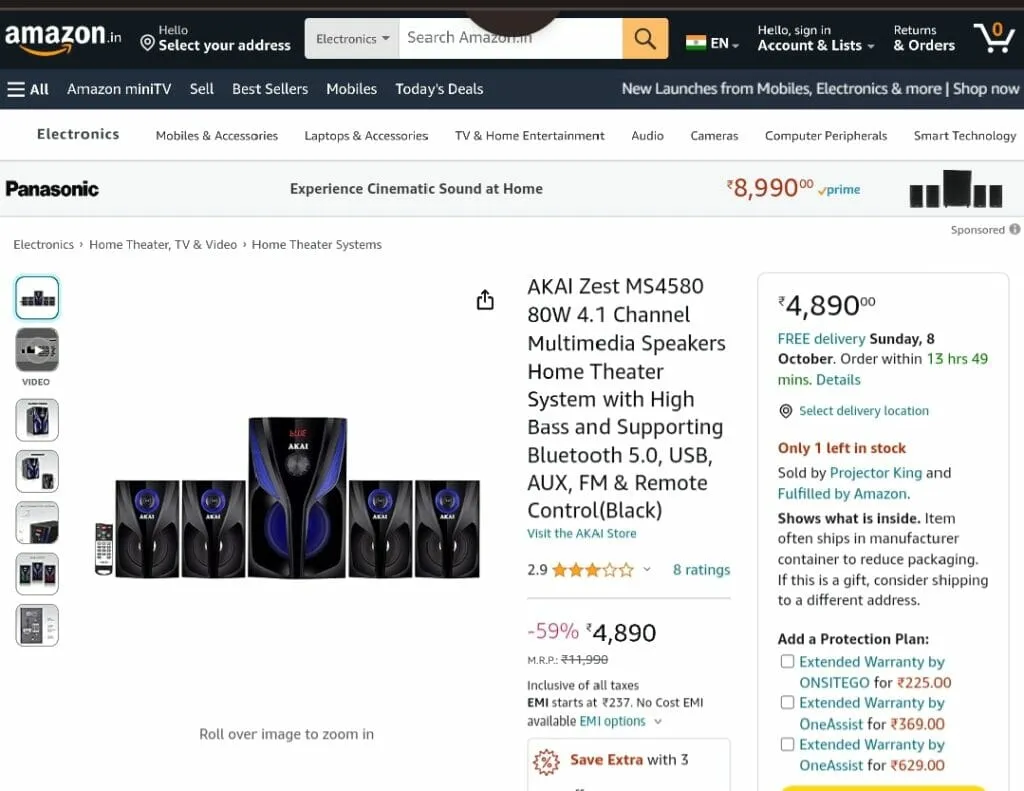
Task: Select the Cameras category tab
Action: point(714,136)
